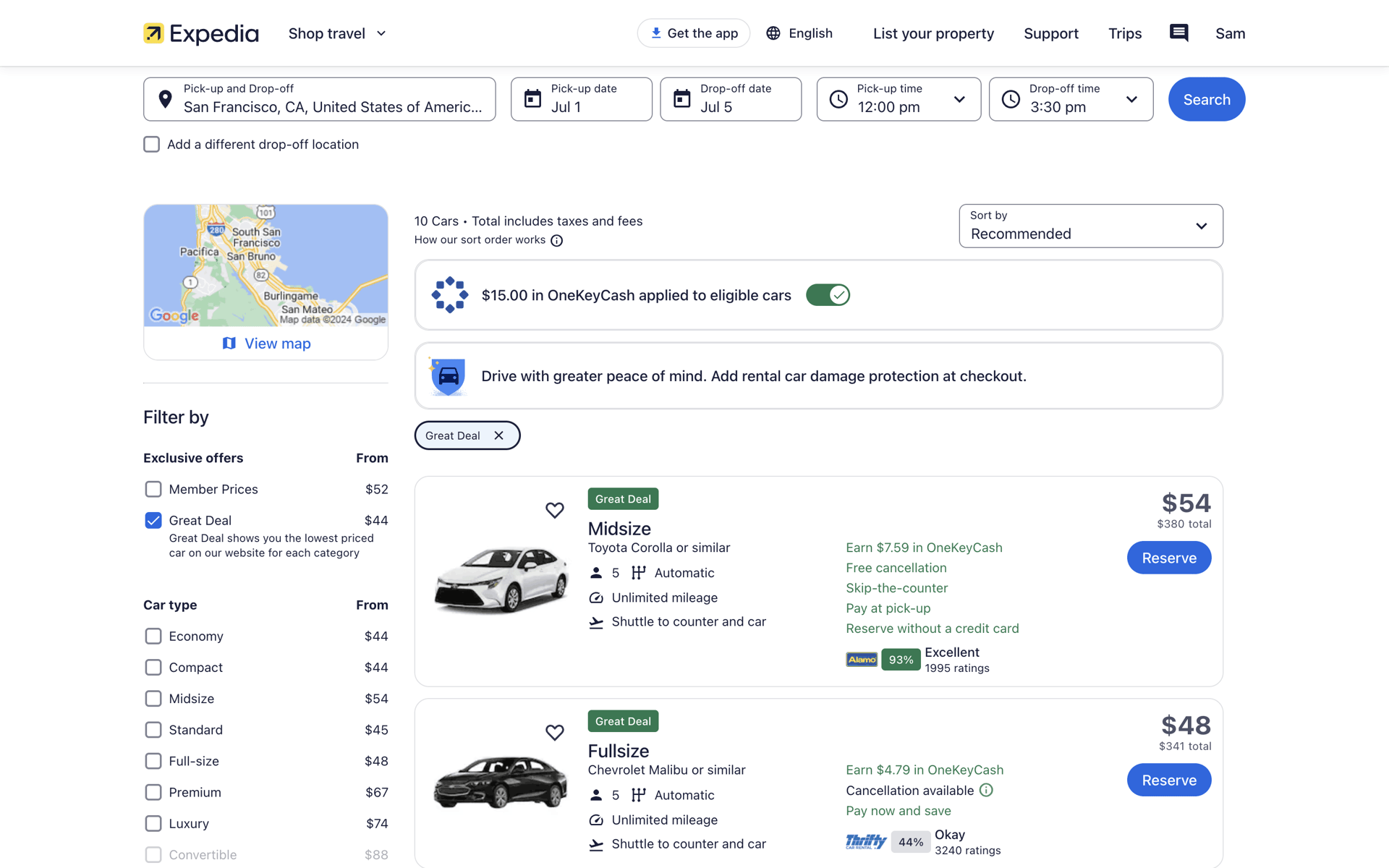Uncheck the Great Deal filter checkbox
This screenshot has width=1389, height=868.
(153, 520)
